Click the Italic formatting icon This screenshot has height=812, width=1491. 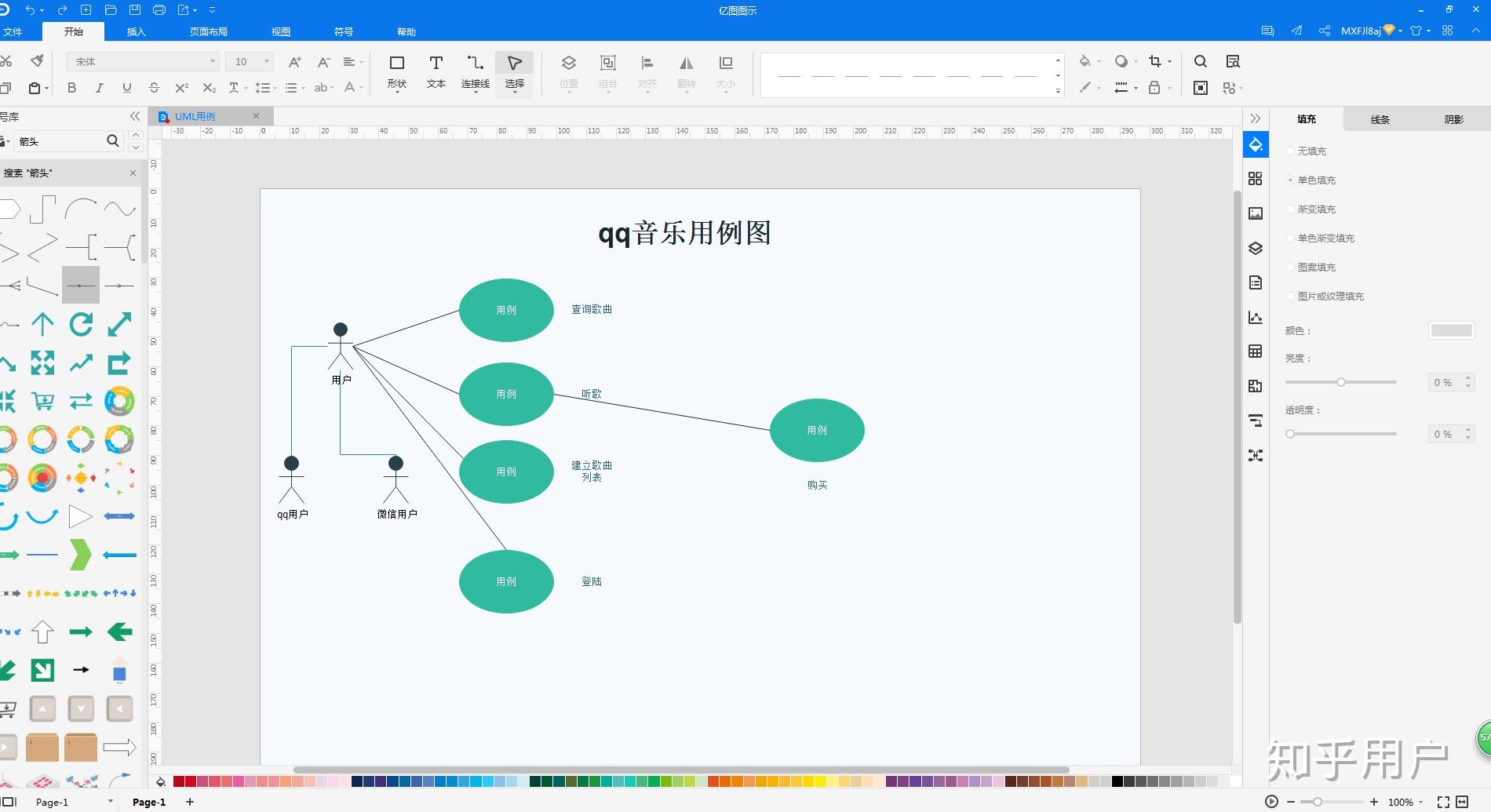pos(100,88)
